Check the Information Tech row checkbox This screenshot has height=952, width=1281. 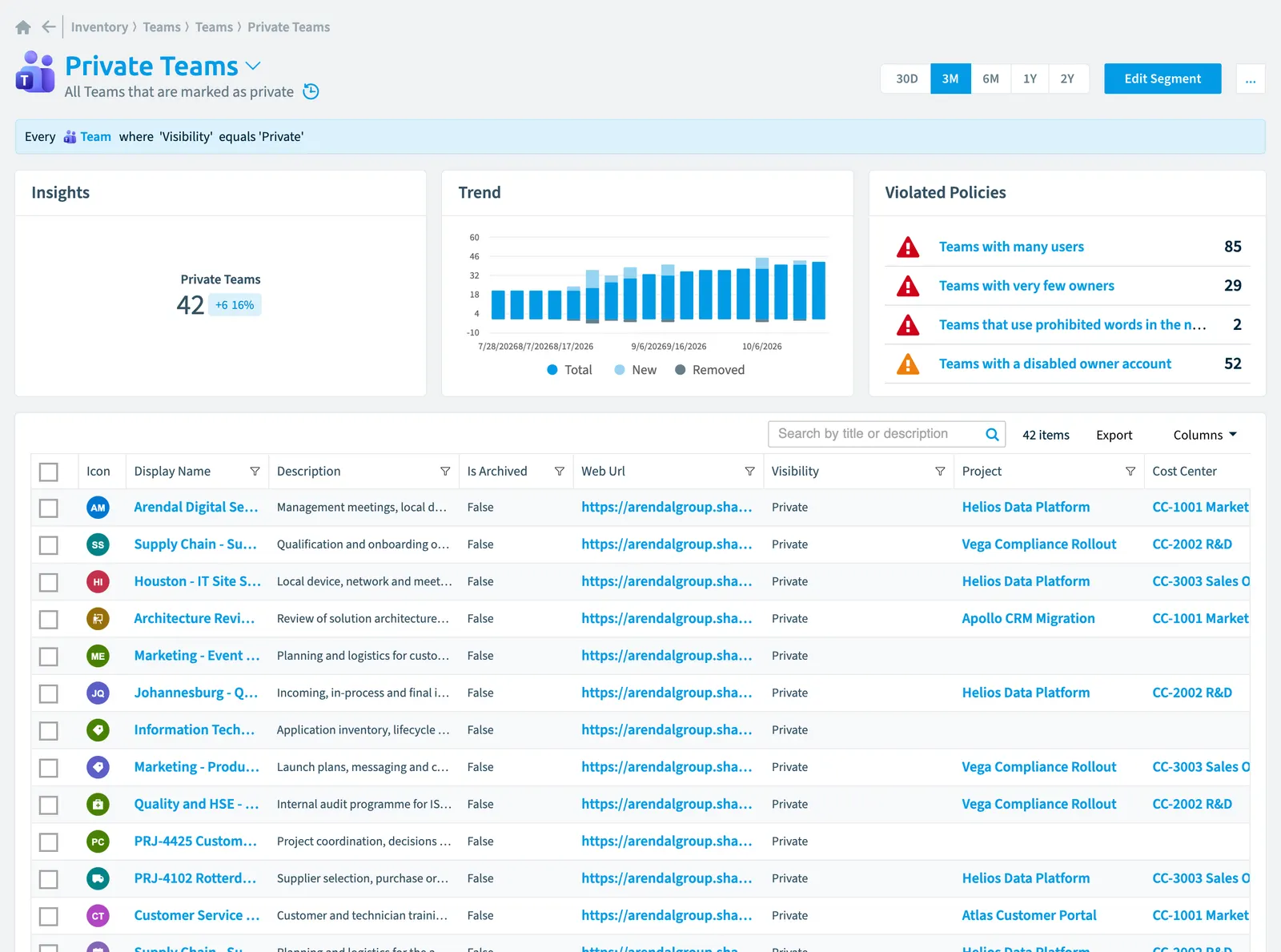pos(49,730)
